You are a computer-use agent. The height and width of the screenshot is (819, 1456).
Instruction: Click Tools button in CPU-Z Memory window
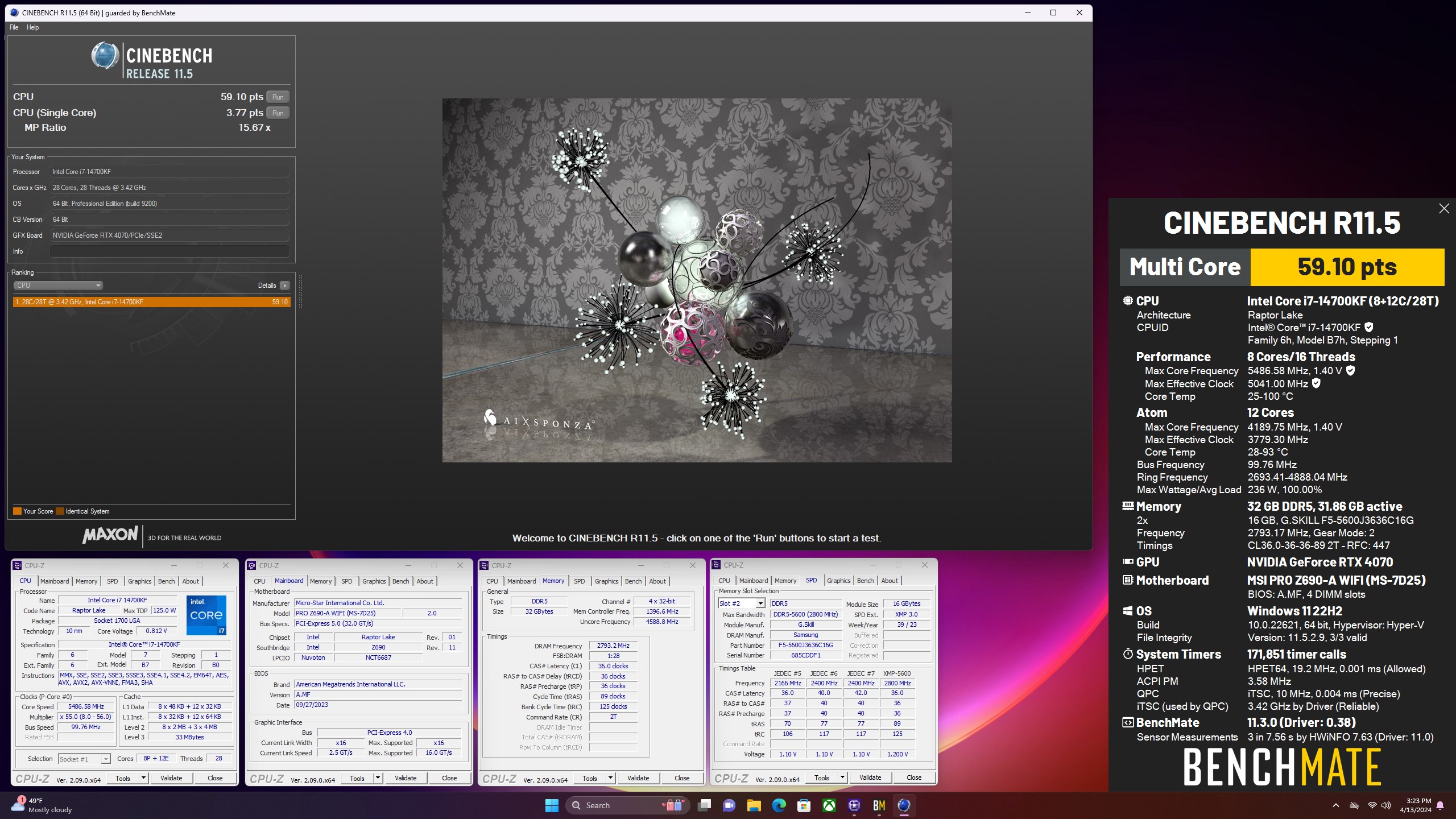point(590,778)
